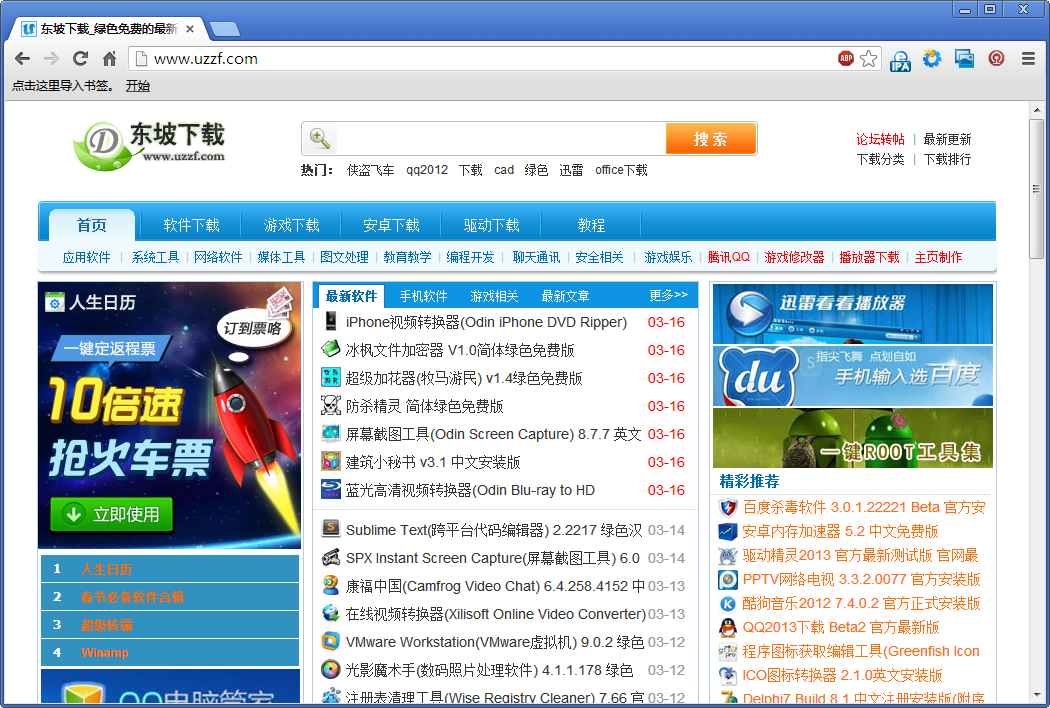Click the iPhone视频转换器 list icon

[331, 322]
